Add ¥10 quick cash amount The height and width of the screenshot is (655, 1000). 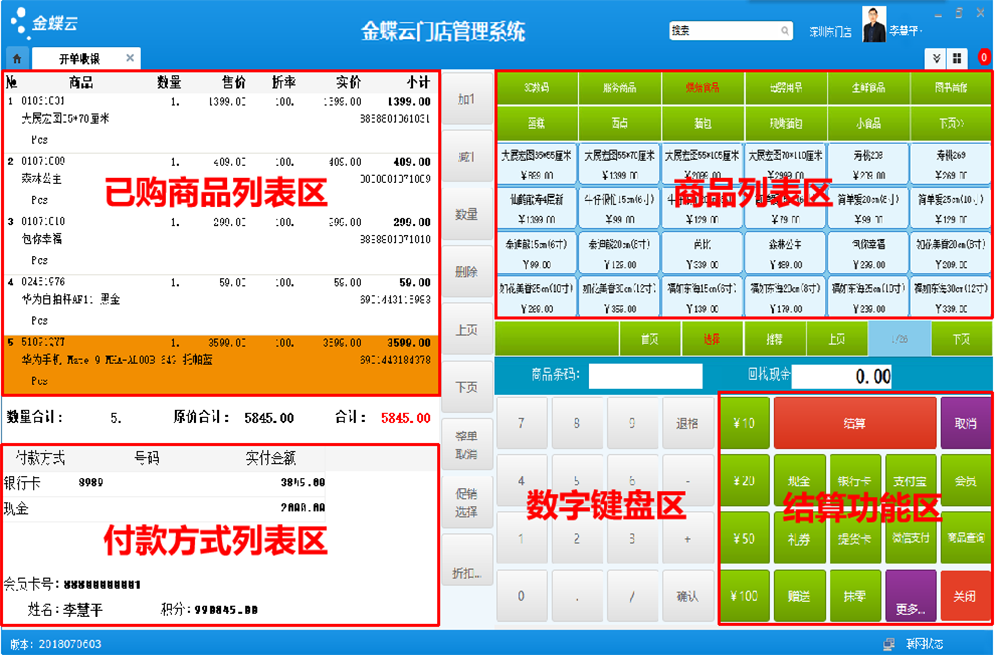click(744, 423)
